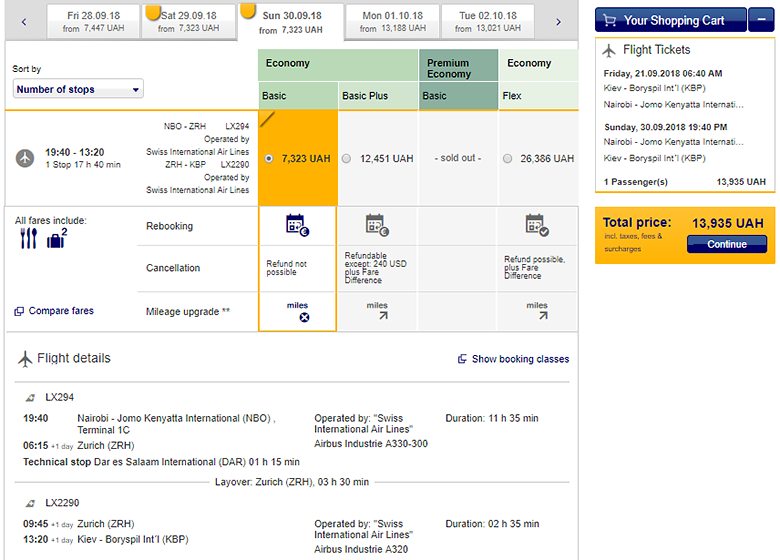
Task: Click the baggage allowance suitcase icon
Action: pos(56,238)
